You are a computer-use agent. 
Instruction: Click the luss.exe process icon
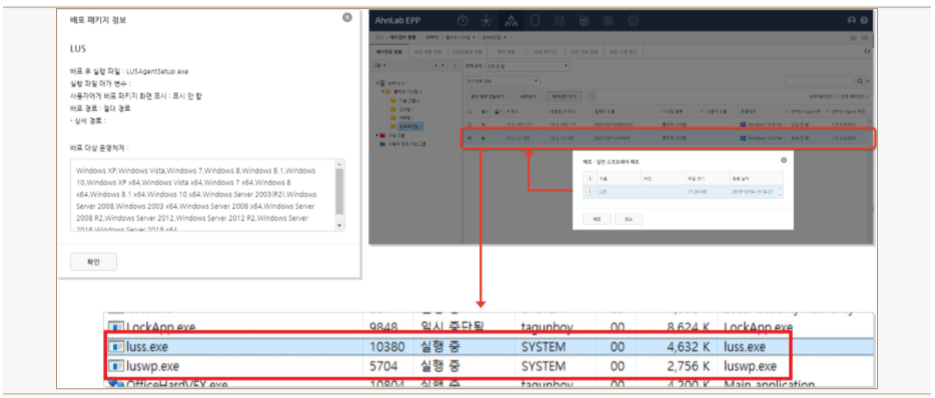pos(115,347)
